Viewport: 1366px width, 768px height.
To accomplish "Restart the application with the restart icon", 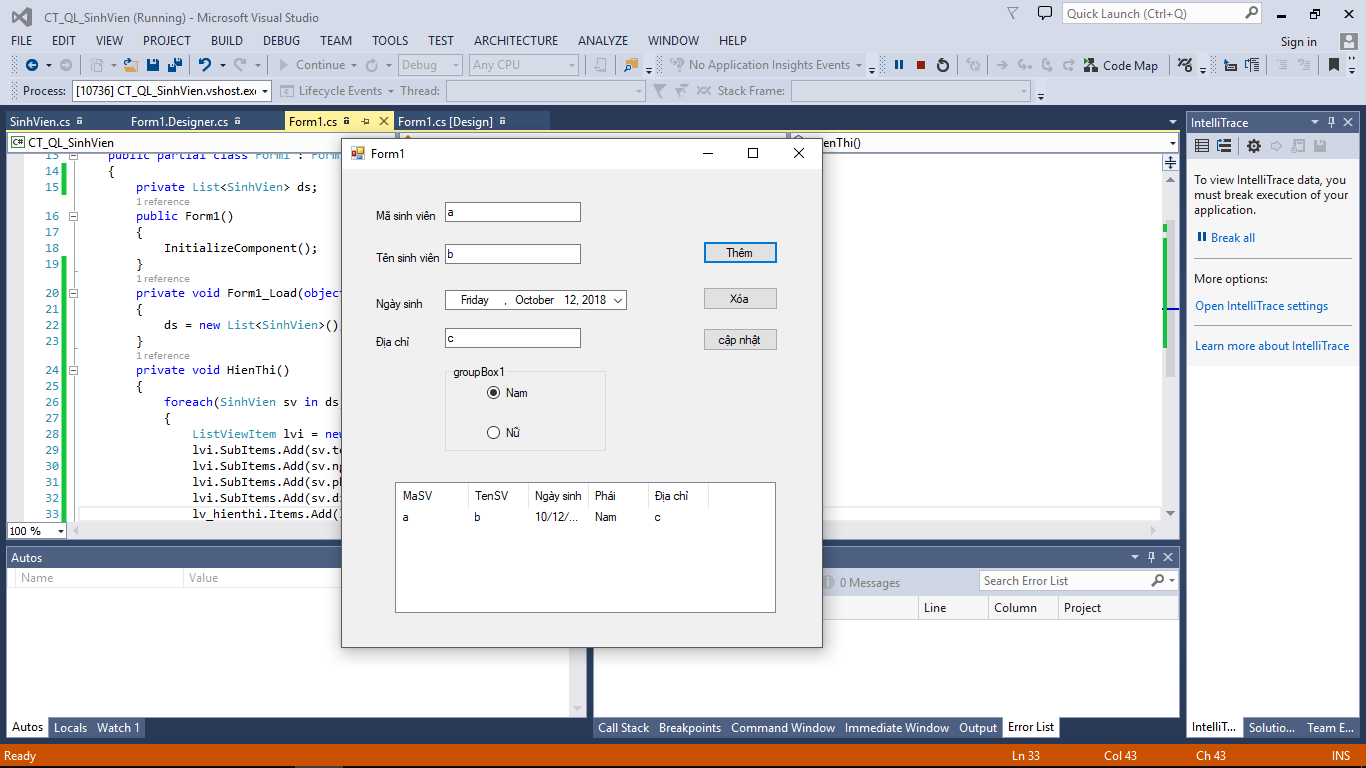I will [x=943, y=64].
